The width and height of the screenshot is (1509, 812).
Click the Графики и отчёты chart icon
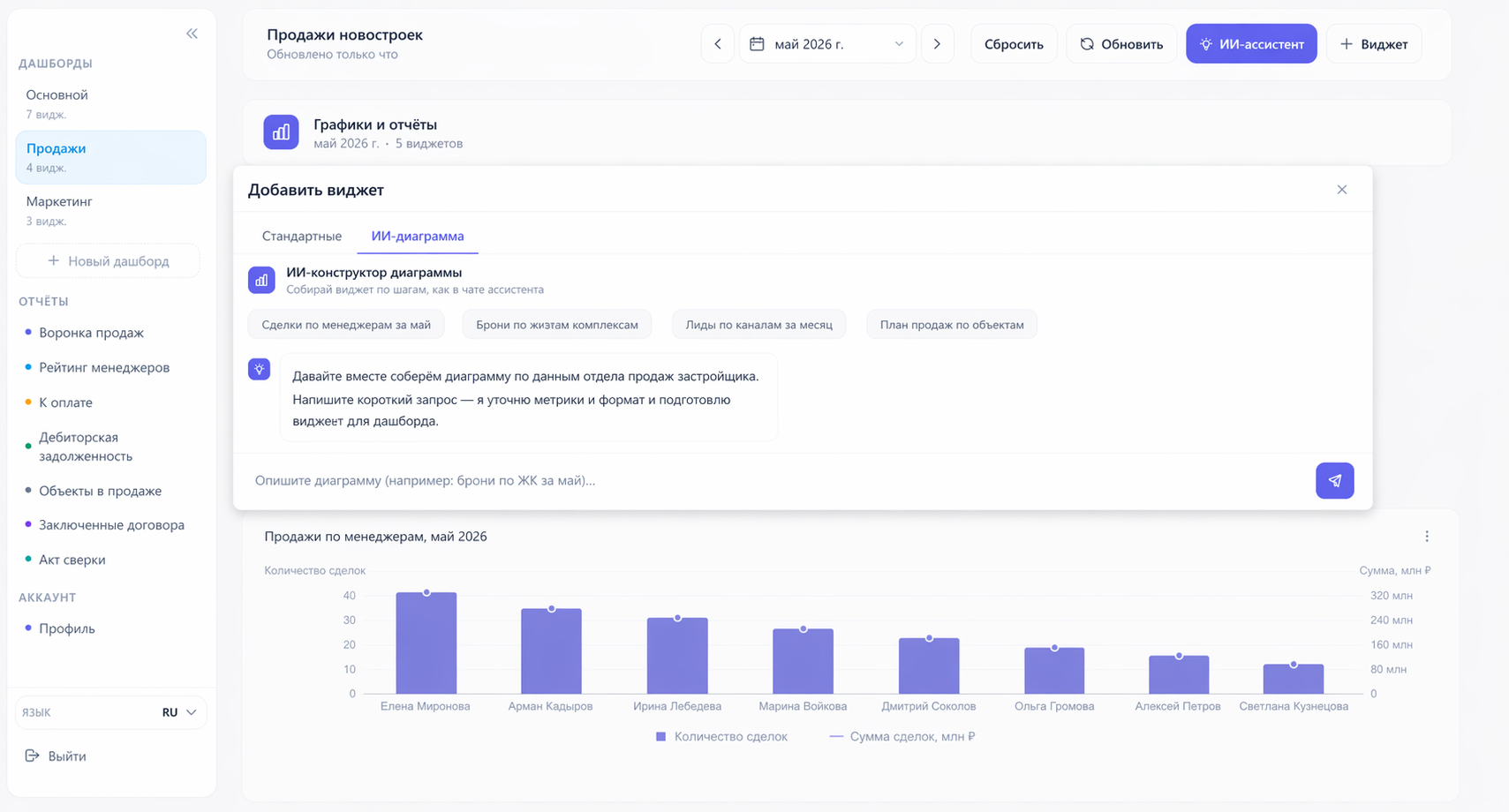pos(281,132)
